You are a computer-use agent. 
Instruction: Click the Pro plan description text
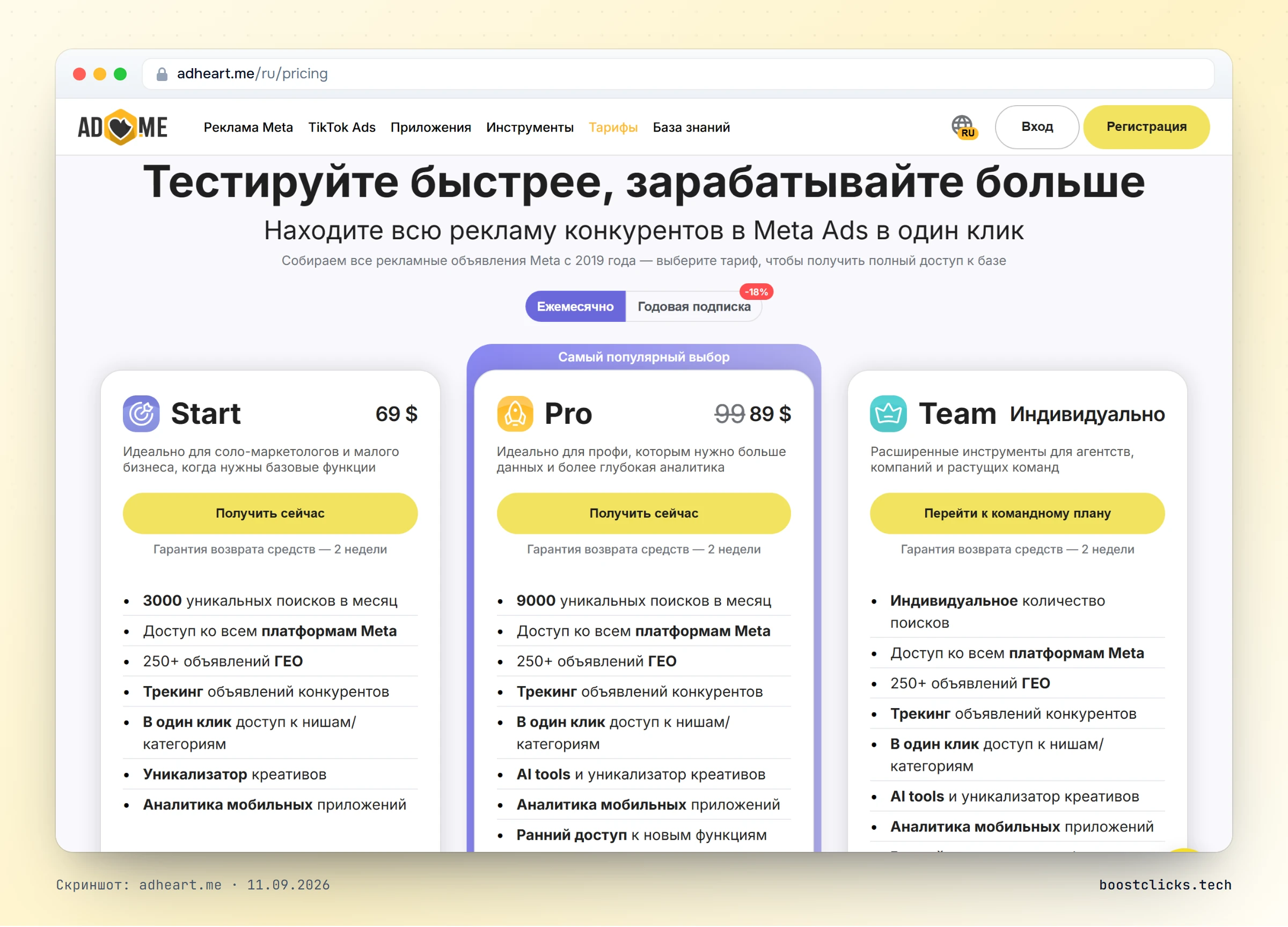tap(641, 459)
